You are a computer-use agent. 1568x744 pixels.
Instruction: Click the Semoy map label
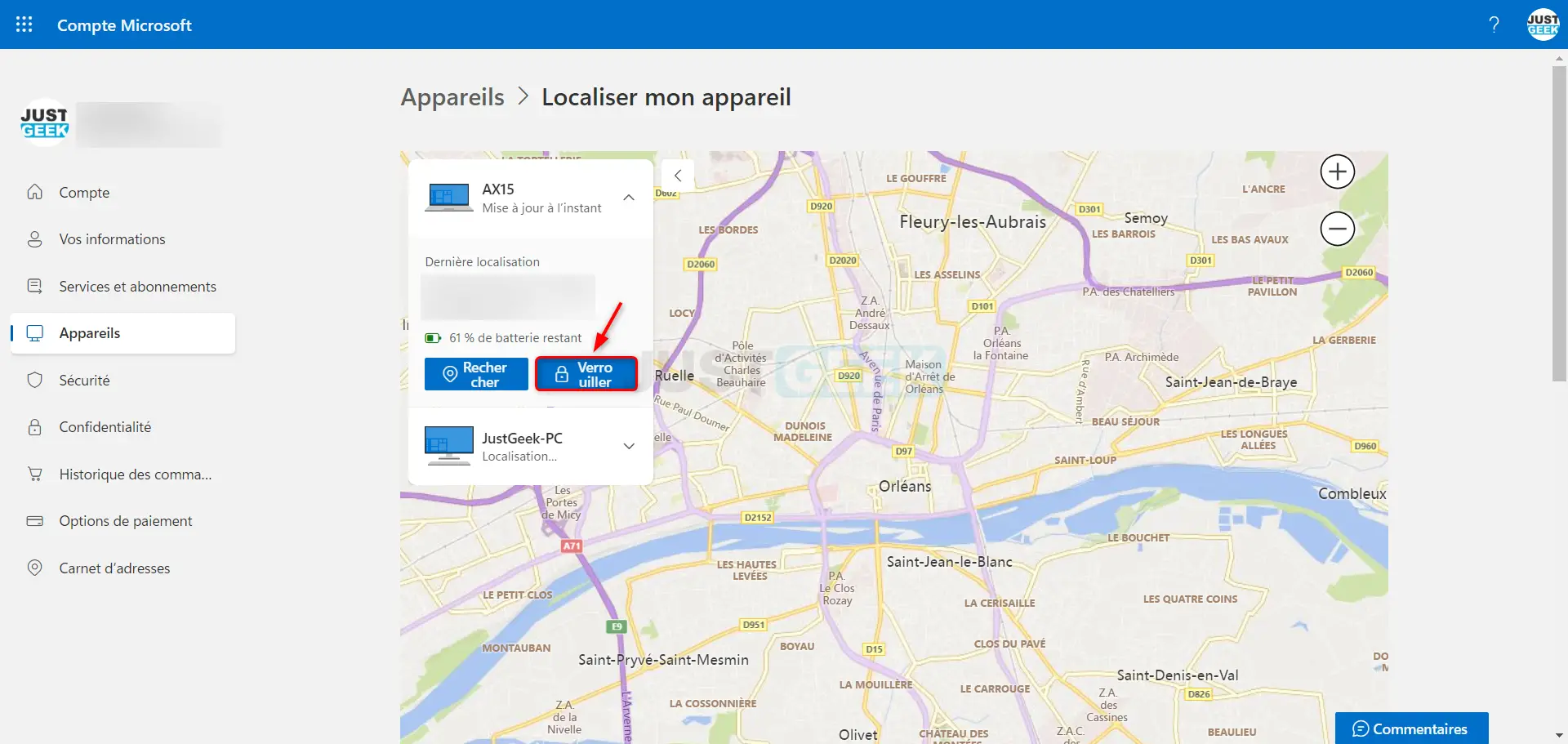point(1146,218)
